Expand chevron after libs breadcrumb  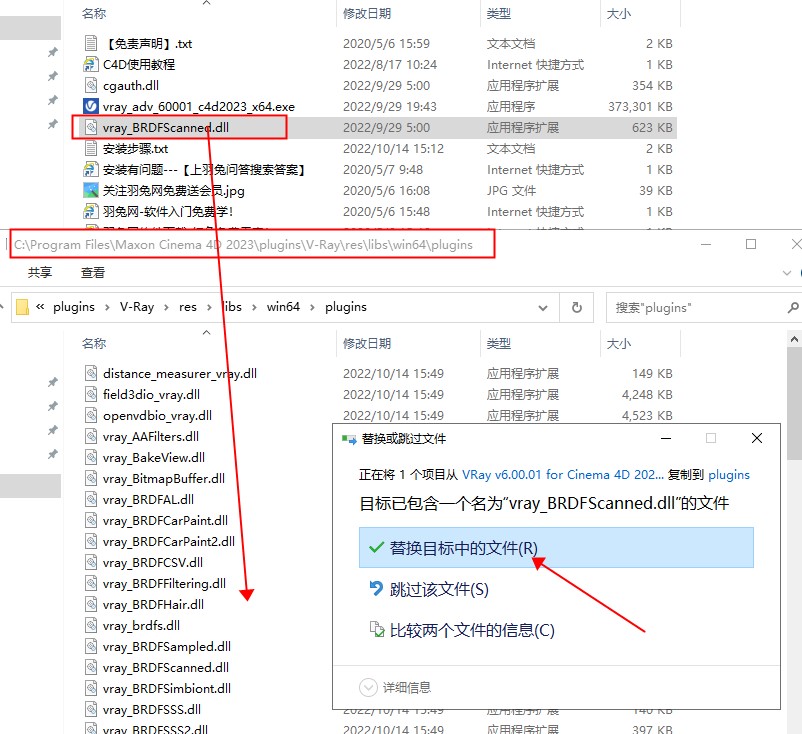pos(254,307)
